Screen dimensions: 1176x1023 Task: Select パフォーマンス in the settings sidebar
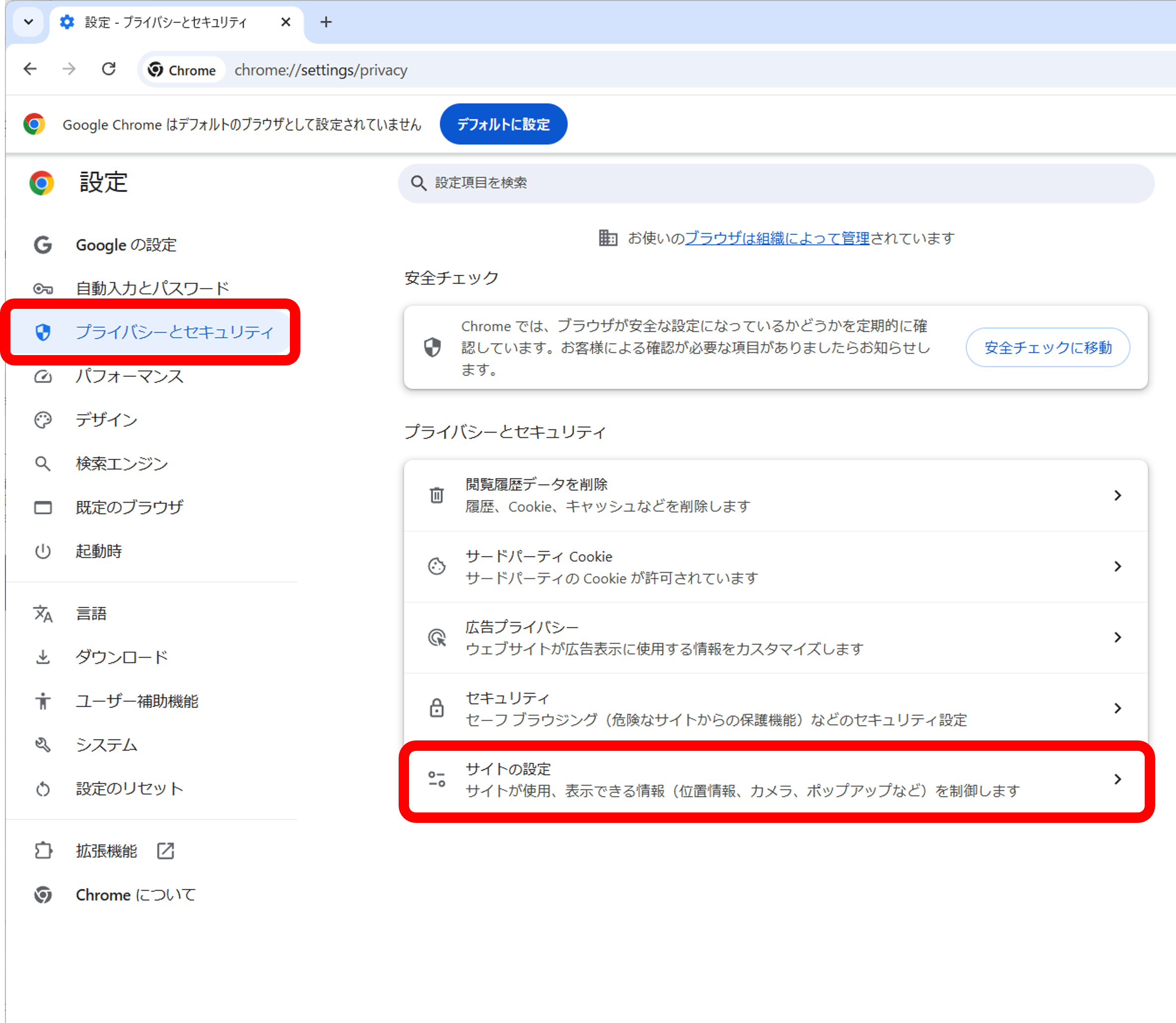(x=130, y=376)
